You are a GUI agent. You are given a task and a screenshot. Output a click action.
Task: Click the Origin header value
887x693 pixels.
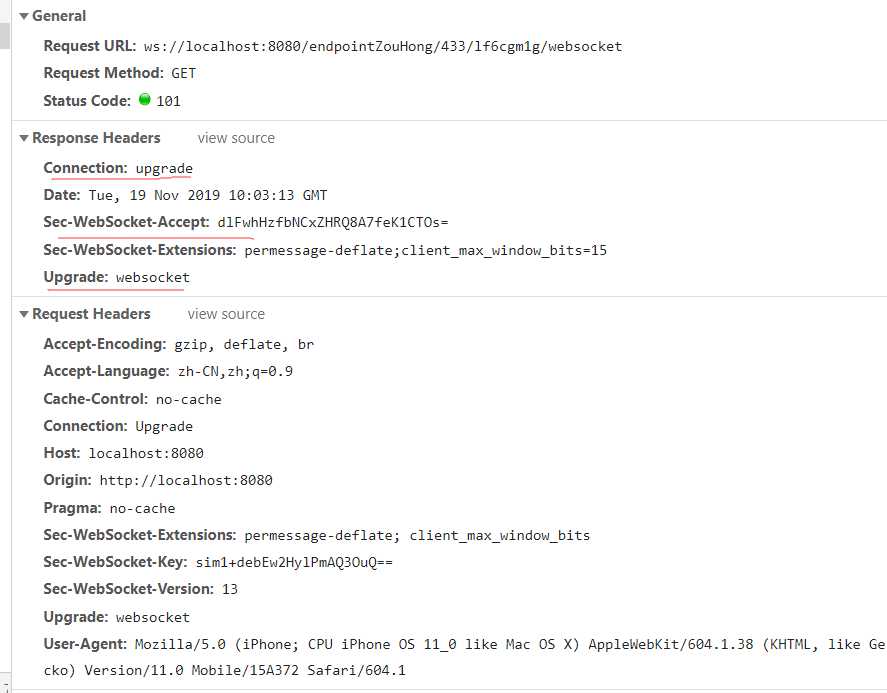click(x=185, y=480)
